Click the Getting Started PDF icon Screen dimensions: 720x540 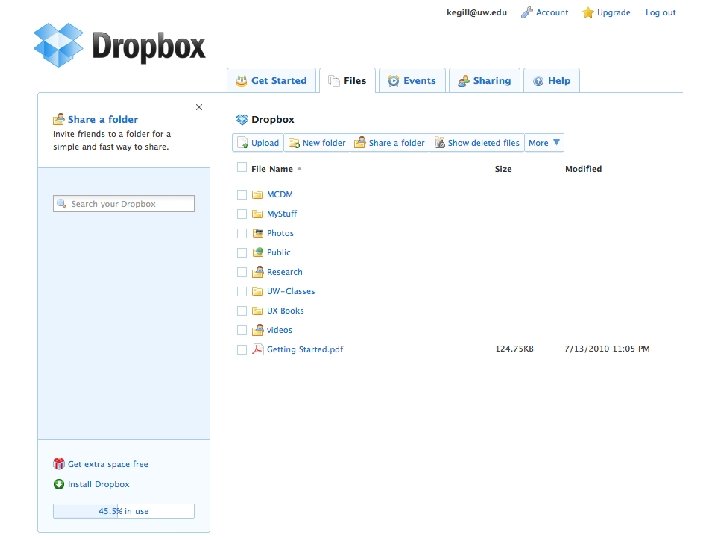pos(258,349)
